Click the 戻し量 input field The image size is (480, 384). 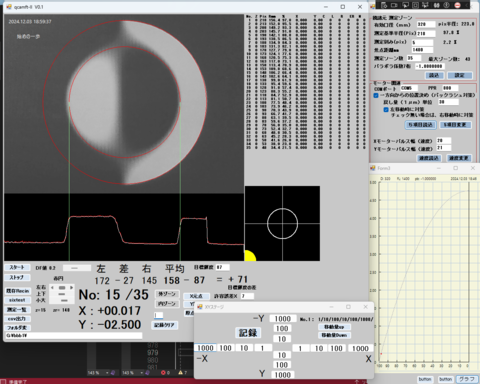click(448, 102)
